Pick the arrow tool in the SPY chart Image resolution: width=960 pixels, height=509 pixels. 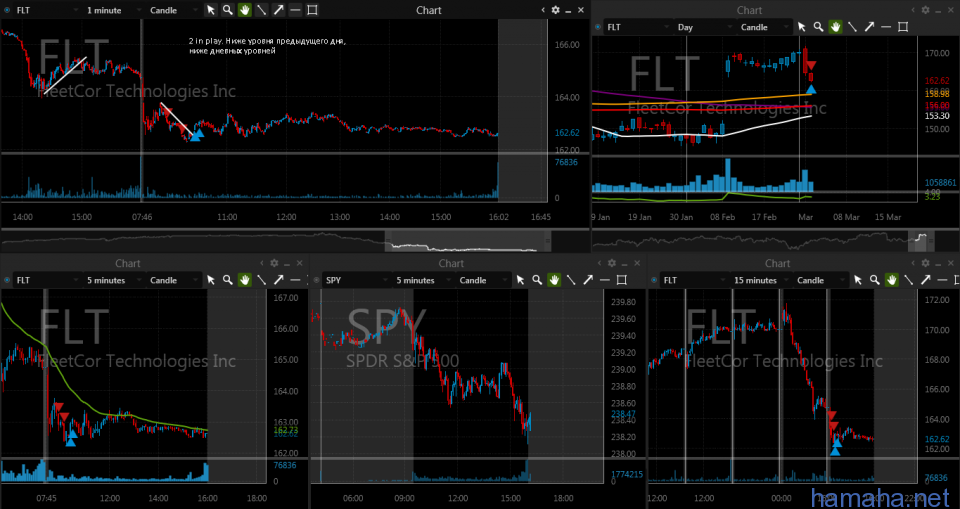588,280
